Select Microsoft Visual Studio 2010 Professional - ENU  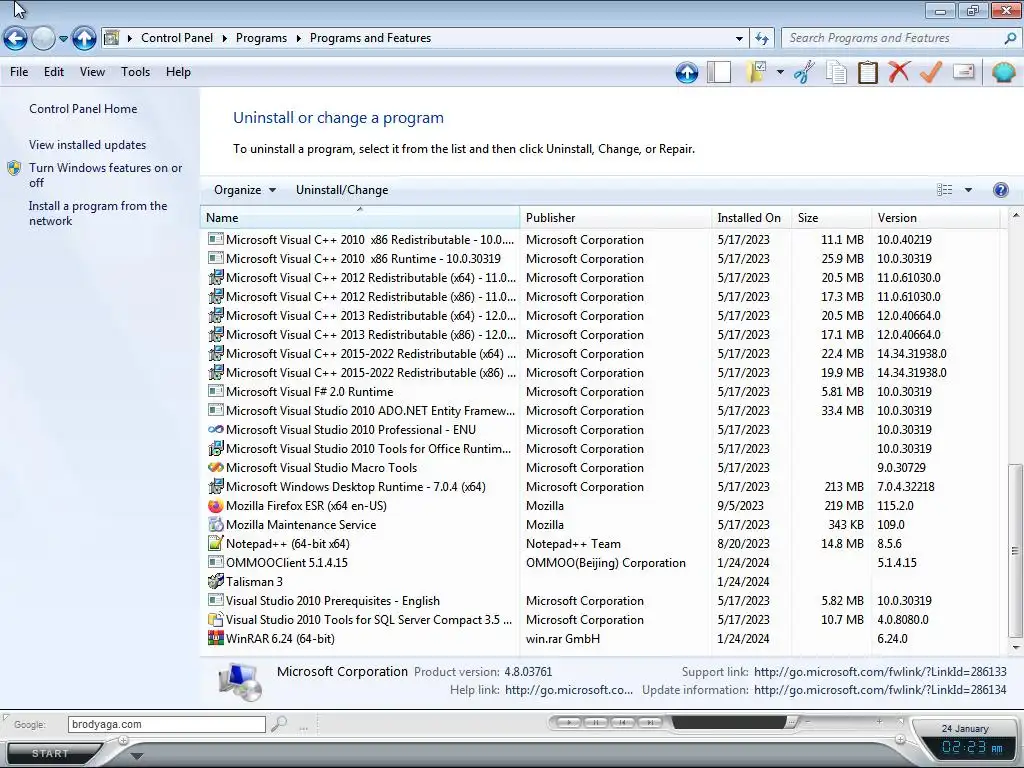(x=601, y=430)
